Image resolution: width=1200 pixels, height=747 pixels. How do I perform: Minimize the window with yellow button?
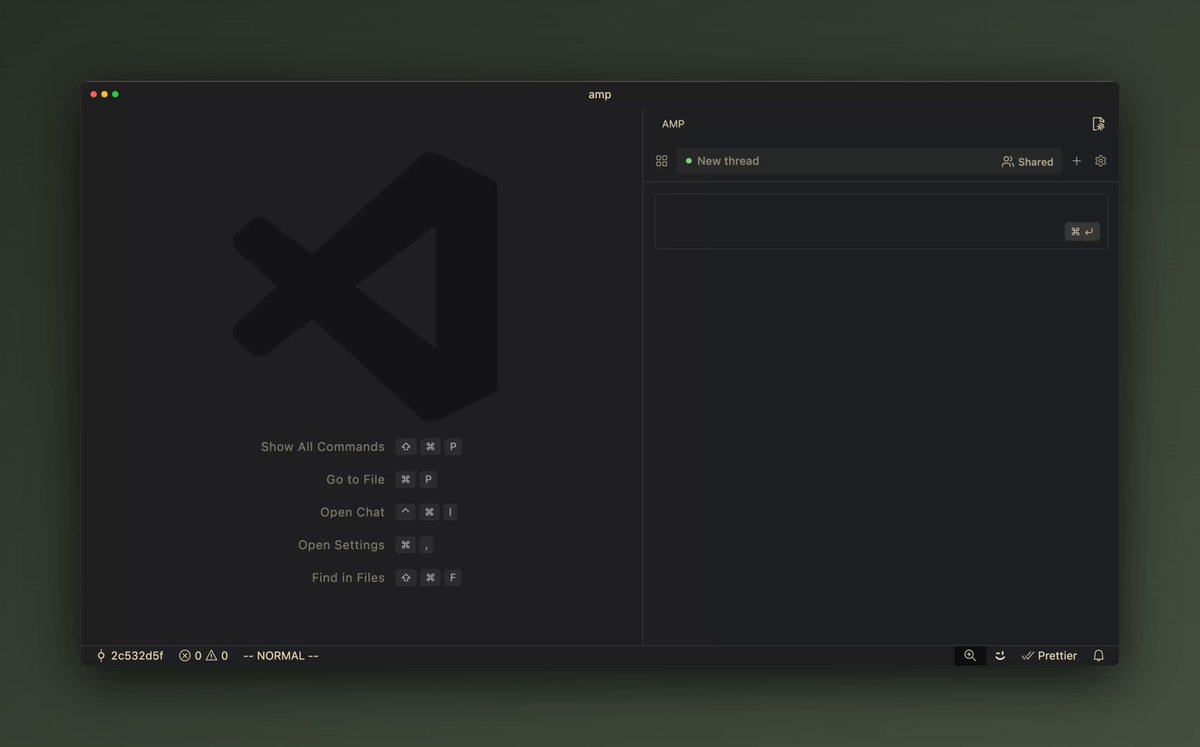pyautogui.click(x=104, y=94)
